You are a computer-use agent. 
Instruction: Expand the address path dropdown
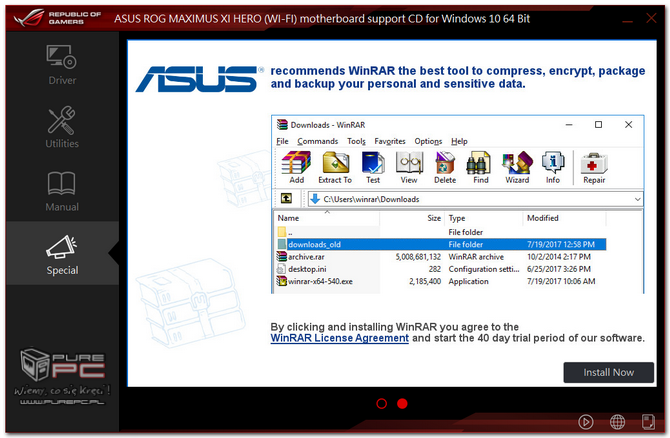point(637,199)
